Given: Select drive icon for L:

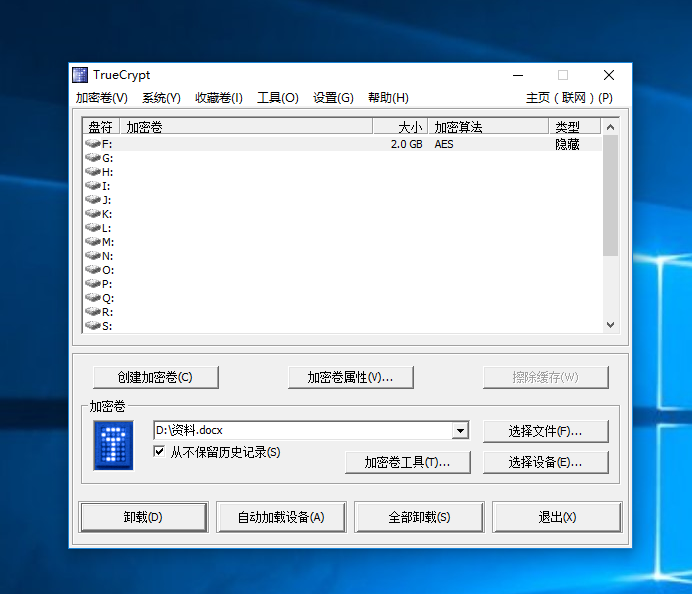Looking at the screenshot, I should (93, 228).
